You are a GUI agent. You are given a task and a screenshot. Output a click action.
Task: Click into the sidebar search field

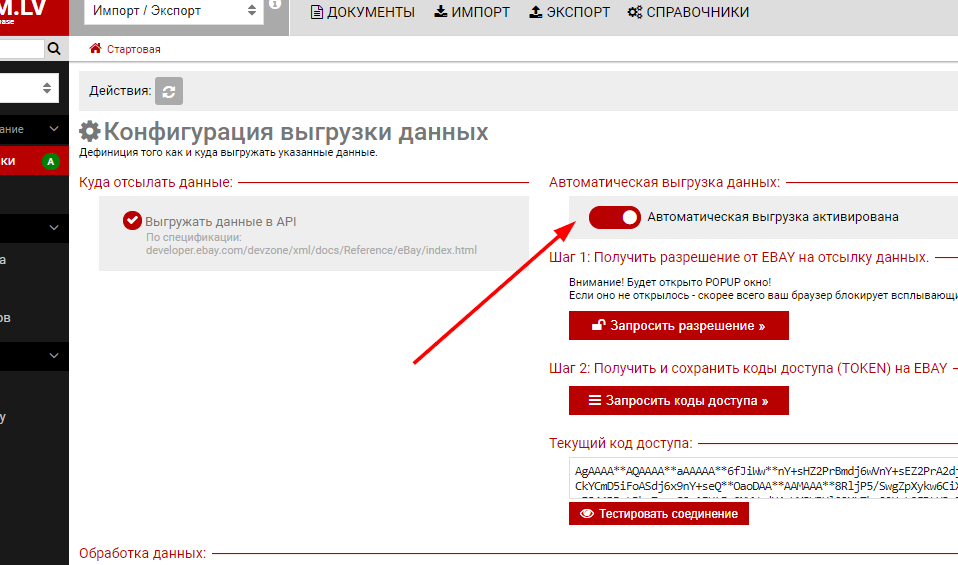tap(20, 48)
